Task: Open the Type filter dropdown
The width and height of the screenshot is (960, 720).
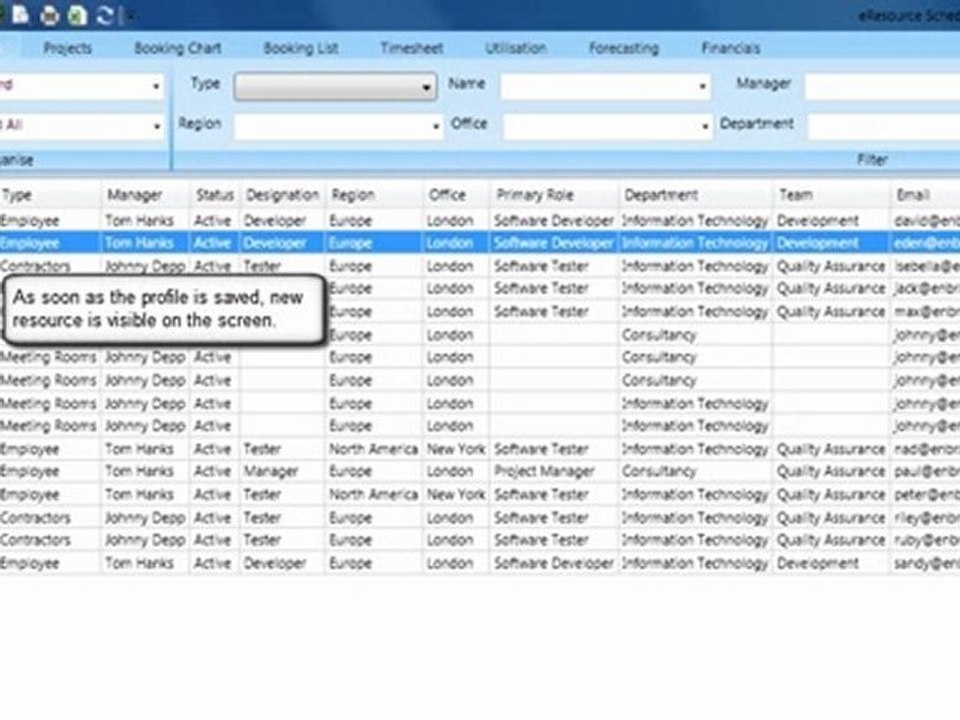Action: click(x=336, y=86)
